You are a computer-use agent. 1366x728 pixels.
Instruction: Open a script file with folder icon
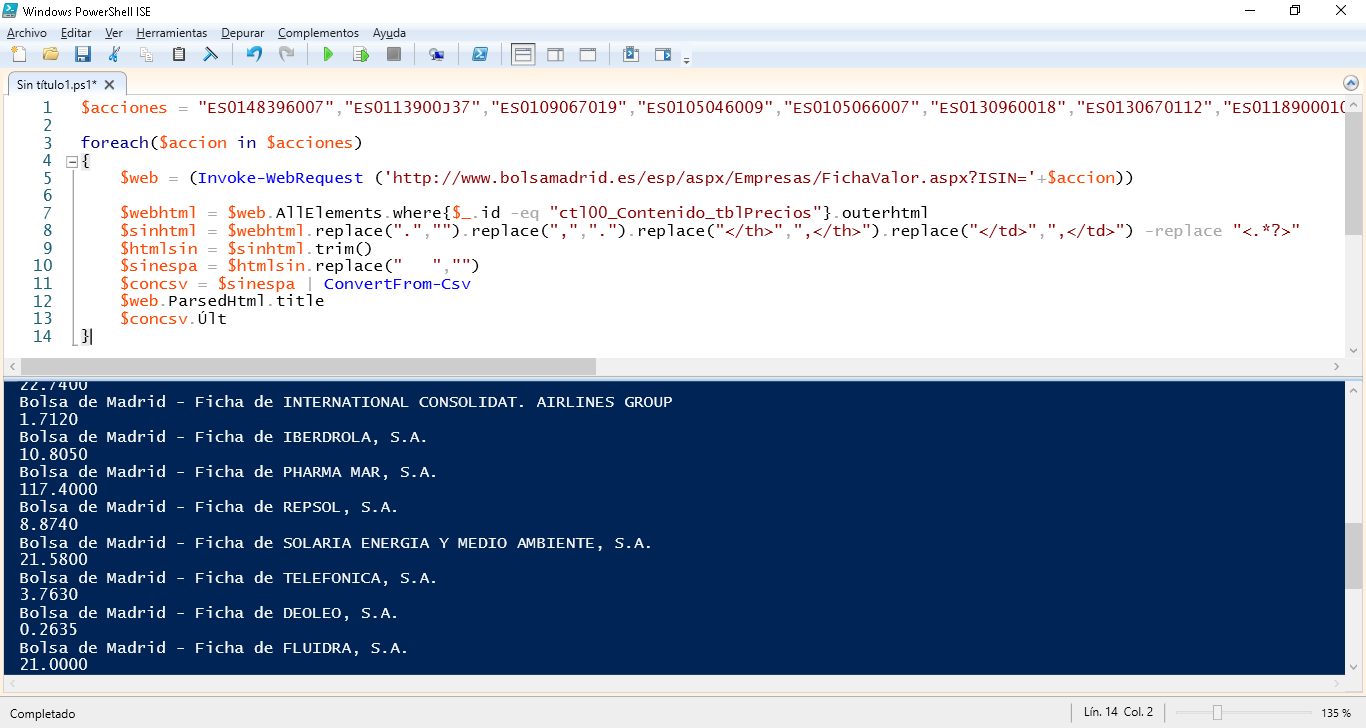(x=50, y=54)
